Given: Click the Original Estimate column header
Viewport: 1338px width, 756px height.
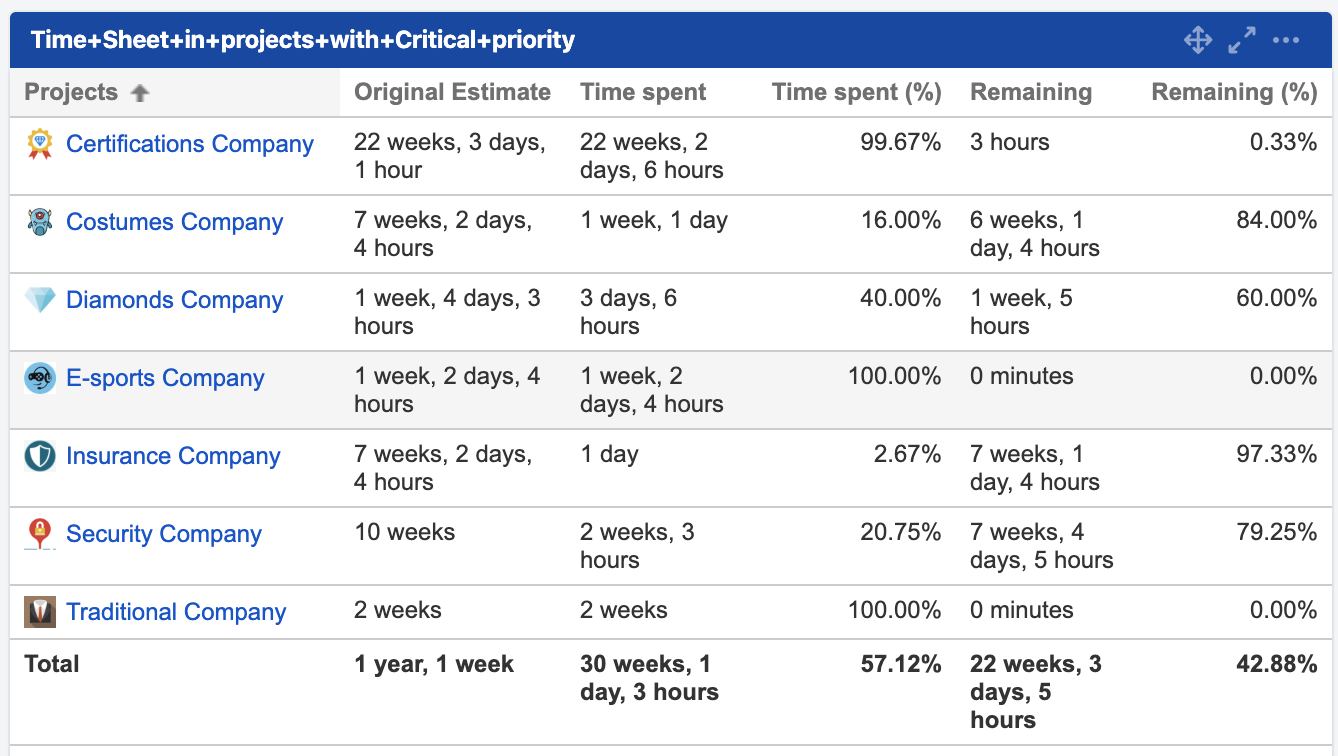Looking at the screenshot, I should coord(452,92).
